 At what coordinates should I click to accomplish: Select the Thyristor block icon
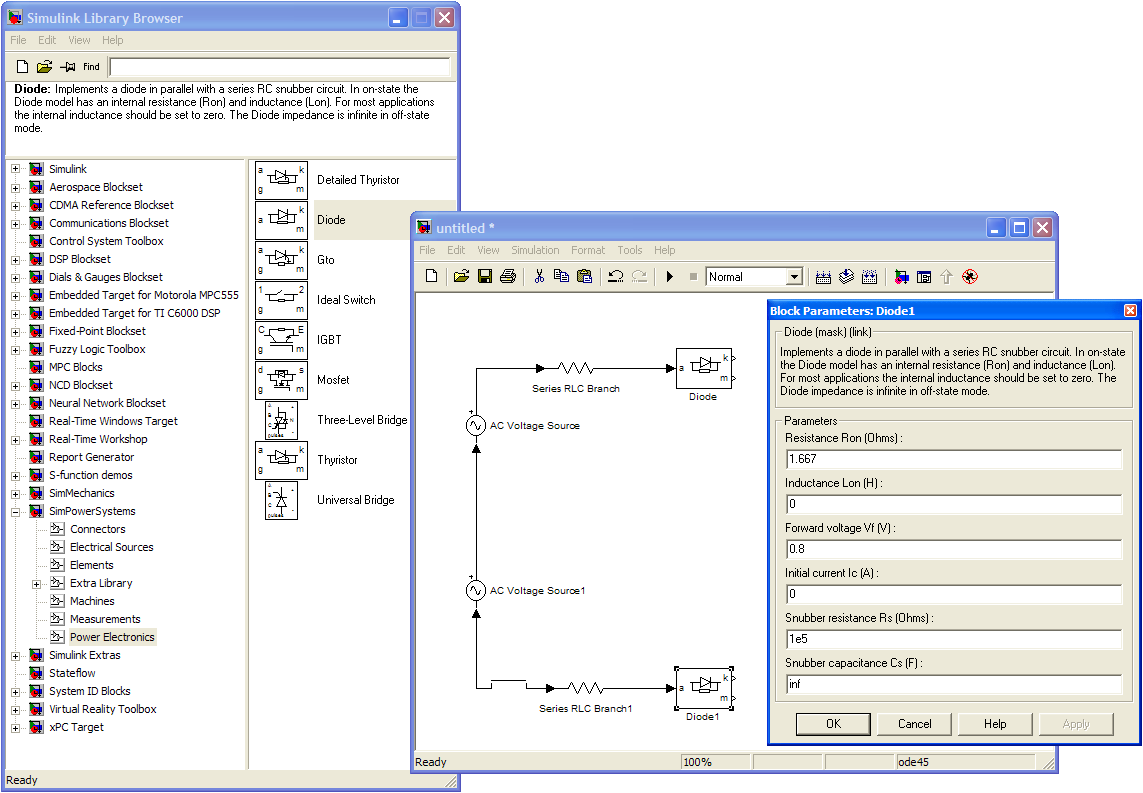[x=281, y=461]
